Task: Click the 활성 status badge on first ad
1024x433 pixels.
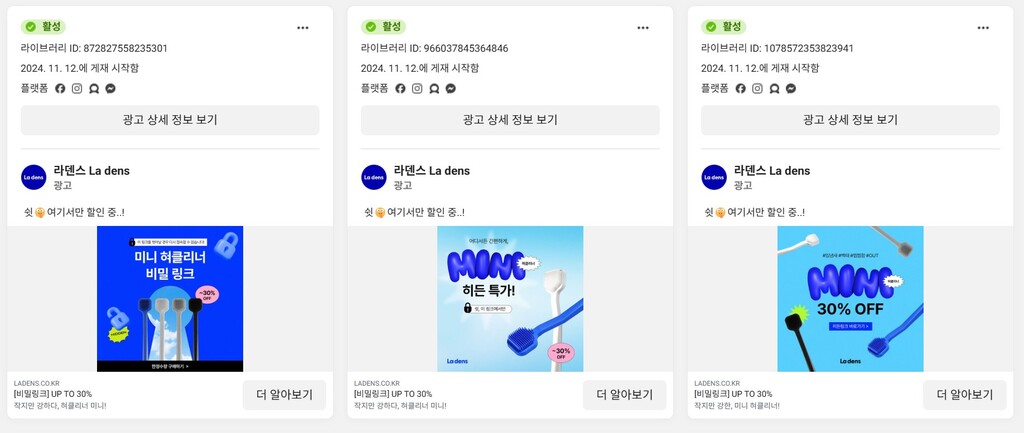Action: (x=43, y=27)
